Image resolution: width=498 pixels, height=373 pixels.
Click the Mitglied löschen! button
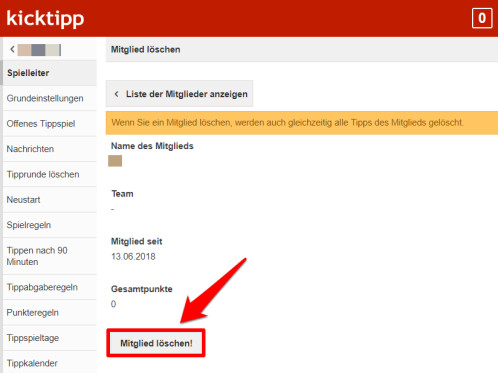(x=156, y=343)
